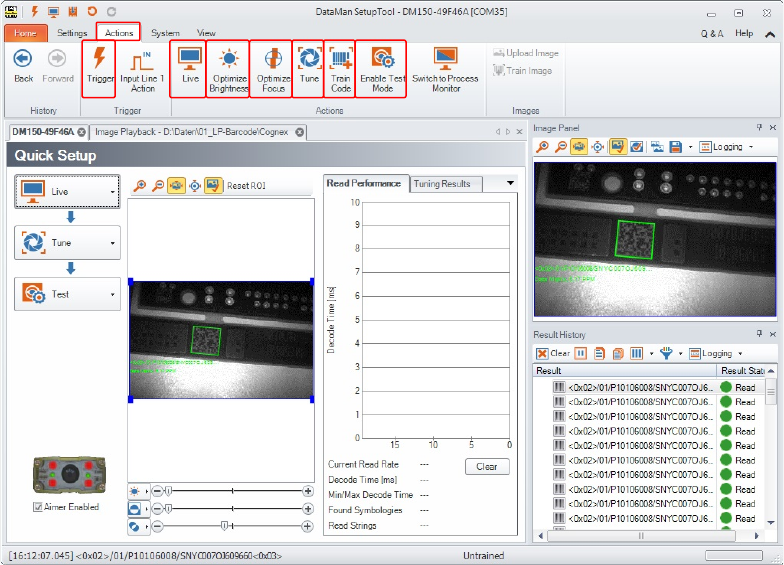784x565 pixels.
Task: Click the Trigger lightning icon in ribbon
Action: point(100,58)
